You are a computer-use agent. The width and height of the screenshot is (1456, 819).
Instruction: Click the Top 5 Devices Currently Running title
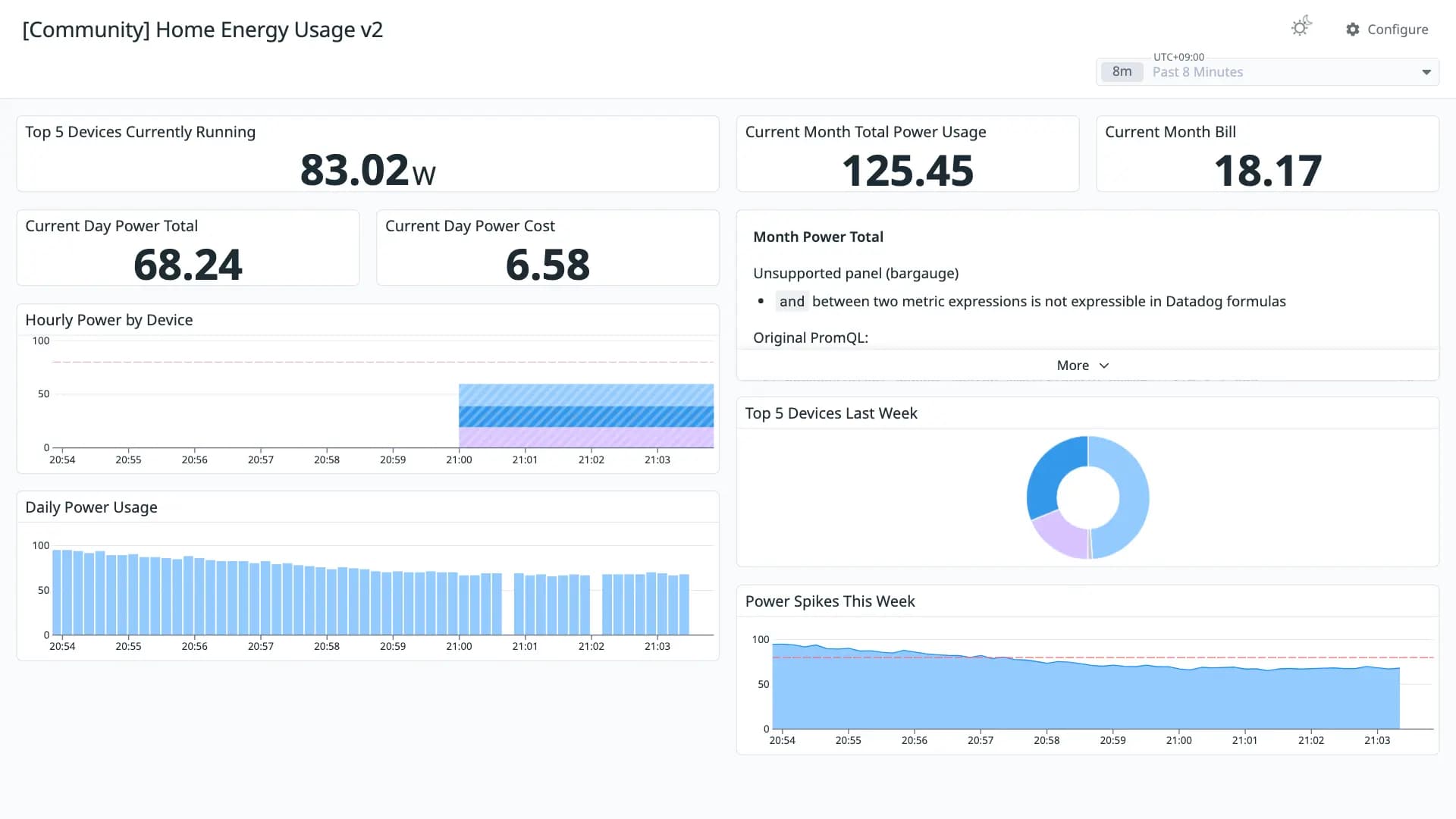point(140,132)
